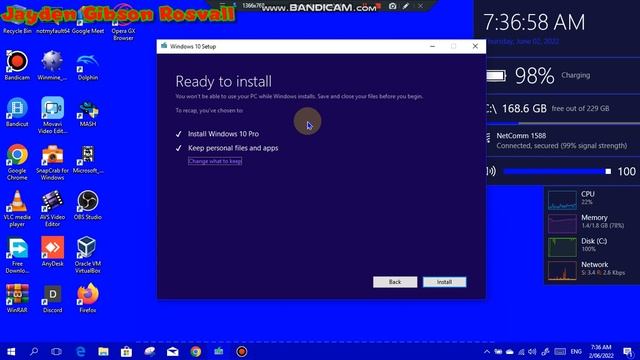Click the Bandicam screenshot camera icon
Screen dimensions: 640x360
pos(392,6)
